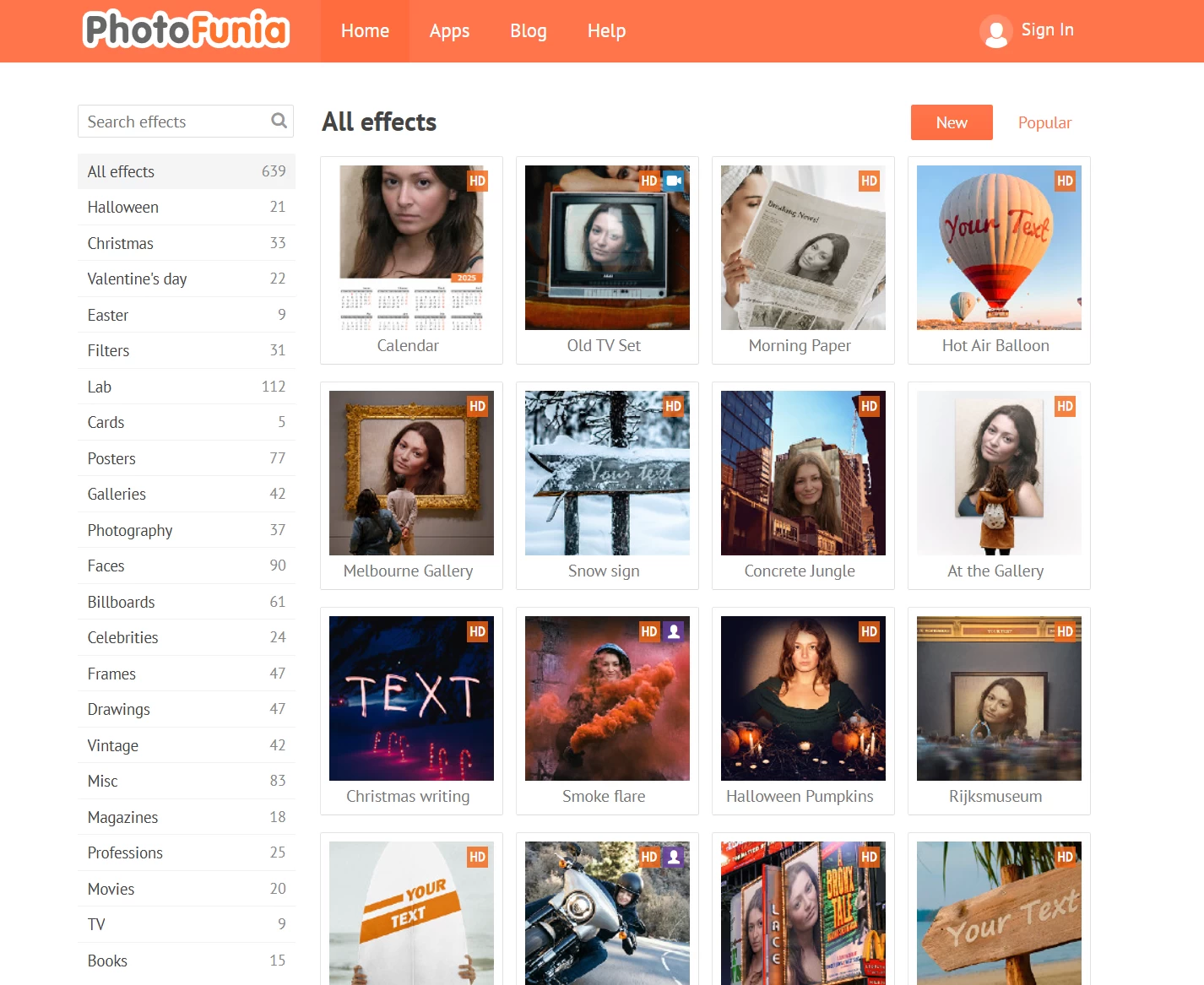Click face badge on motorcycle effect thumbnail
This screenshot has height=985, width=1204.
(x=673, y=857)
